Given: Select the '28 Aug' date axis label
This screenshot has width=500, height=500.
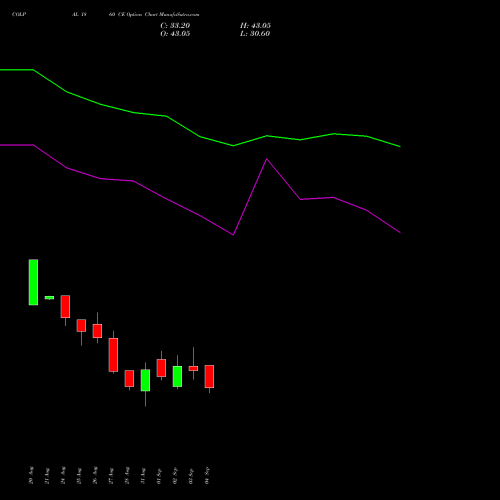Looking at the screenshot, I should click(x=127, y=475).
